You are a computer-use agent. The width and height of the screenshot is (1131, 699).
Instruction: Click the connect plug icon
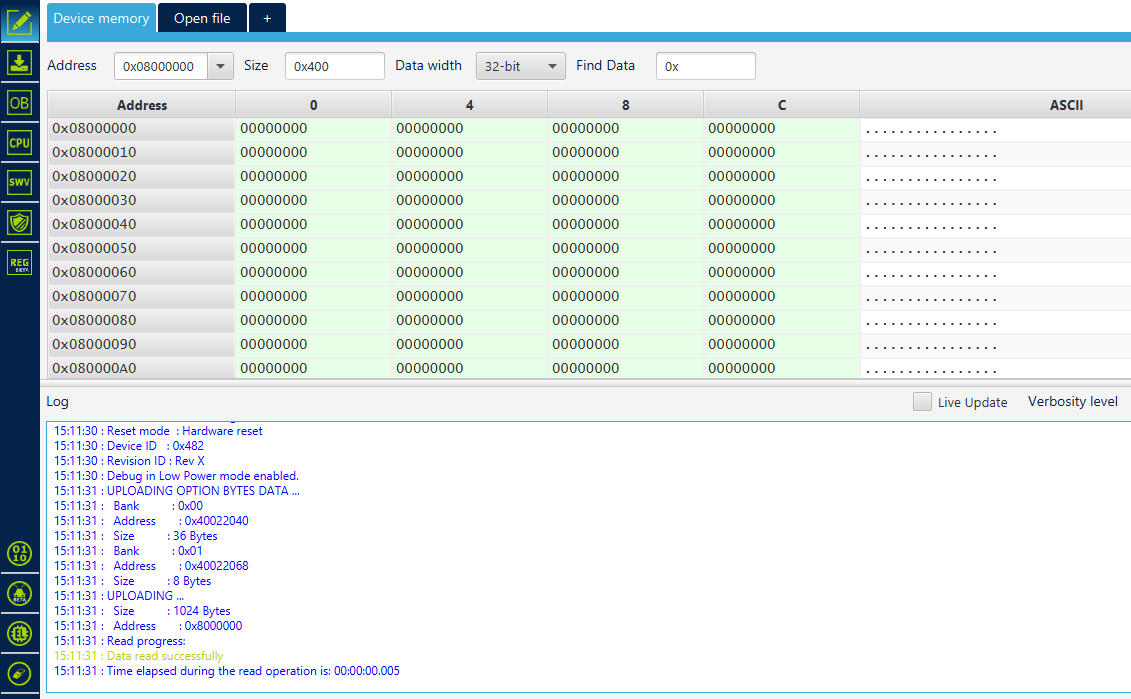[x=20, y=673]
